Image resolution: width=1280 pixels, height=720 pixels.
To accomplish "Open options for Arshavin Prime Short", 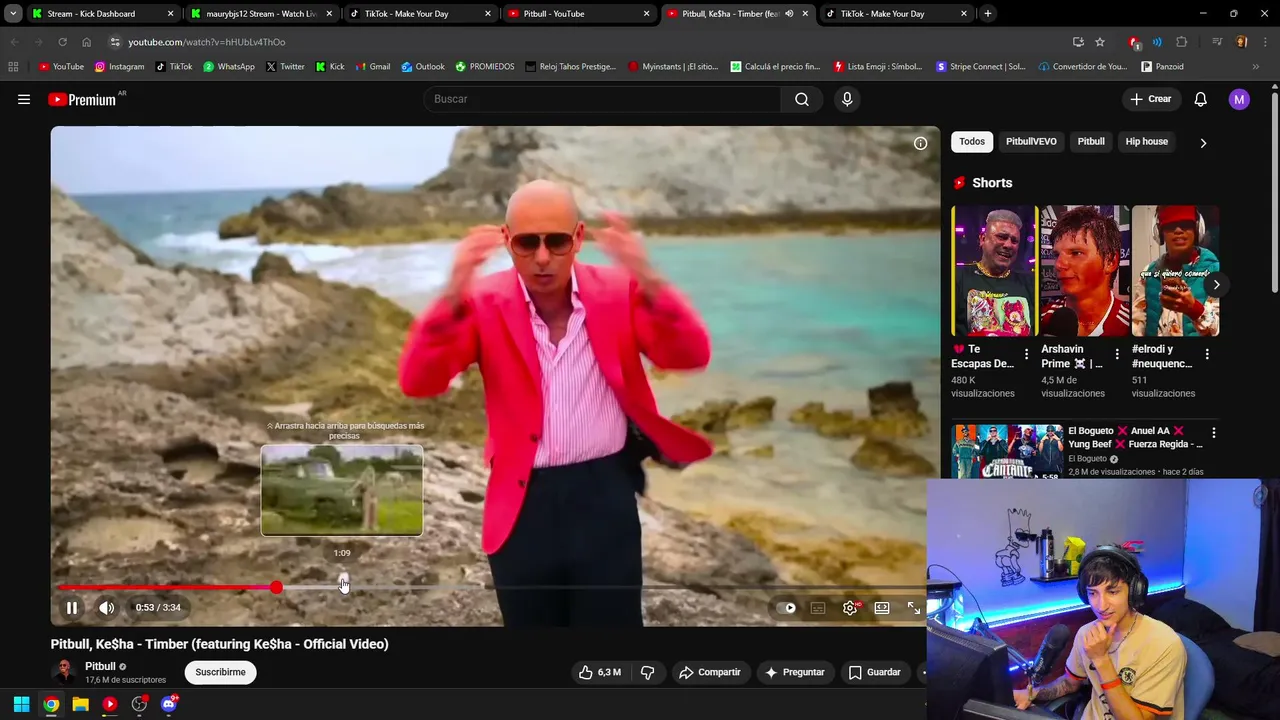I will tap(1116, 354).
